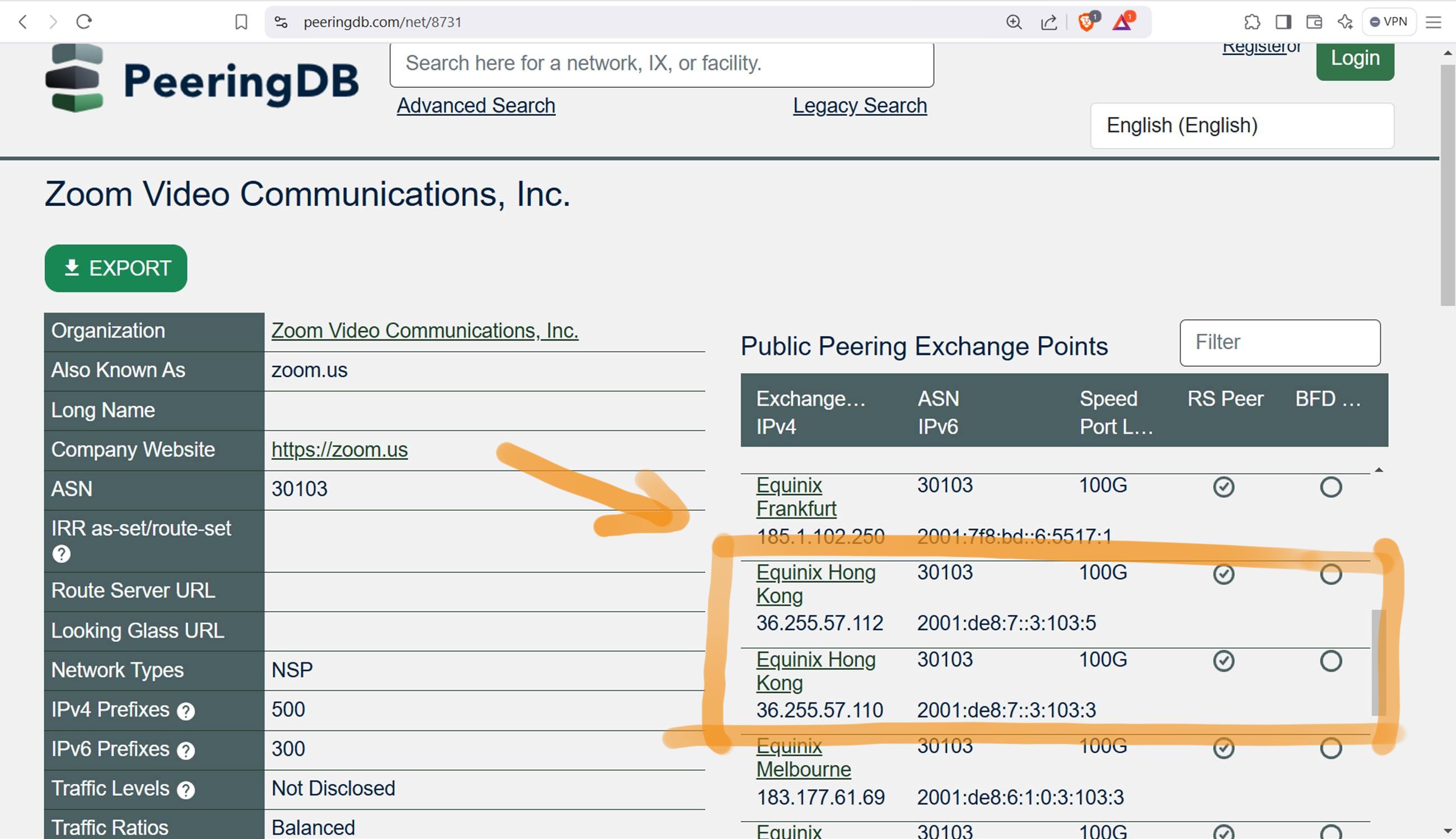Viewport: 1456px width, 839px height.
Task: Bookmark this page with the bookmark icon
Action: [241, 22]
